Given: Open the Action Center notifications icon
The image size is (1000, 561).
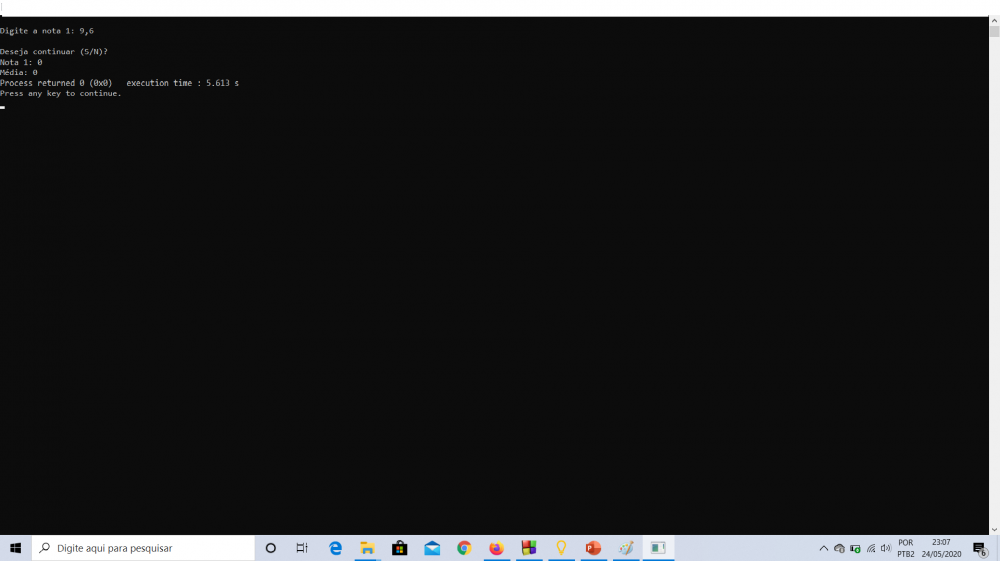Looking at the screenshot, I should [x=980, y=548].
